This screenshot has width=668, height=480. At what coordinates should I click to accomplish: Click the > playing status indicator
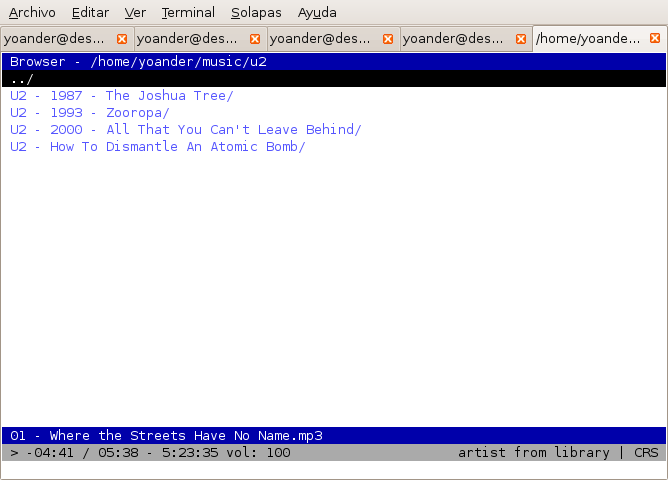[x=14, y=452]
